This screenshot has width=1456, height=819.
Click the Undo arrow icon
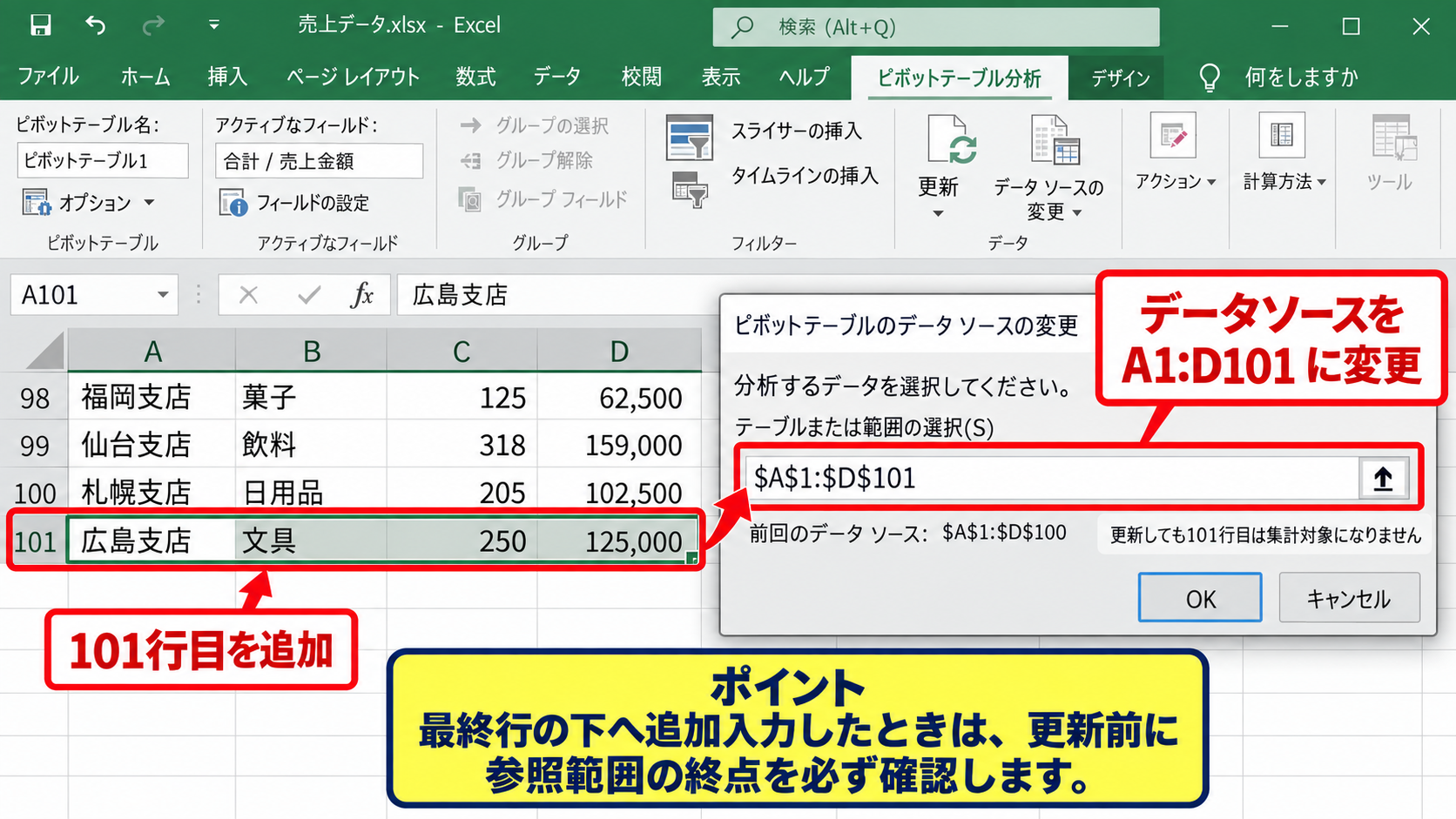click(x=96, y=25)
